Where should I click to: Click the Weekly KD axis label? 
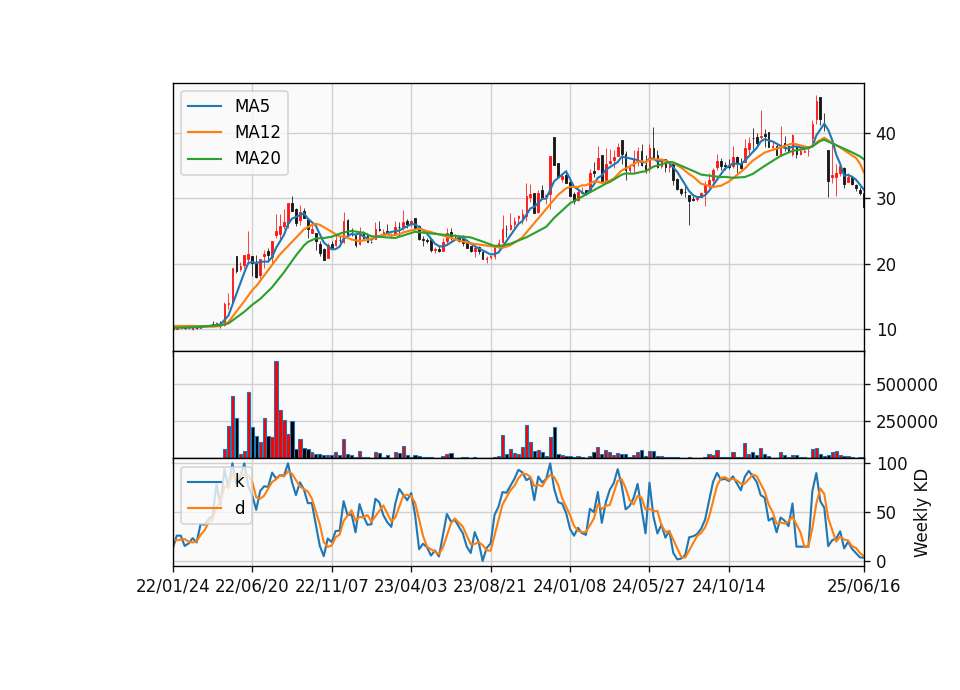(x=921, y=513)
